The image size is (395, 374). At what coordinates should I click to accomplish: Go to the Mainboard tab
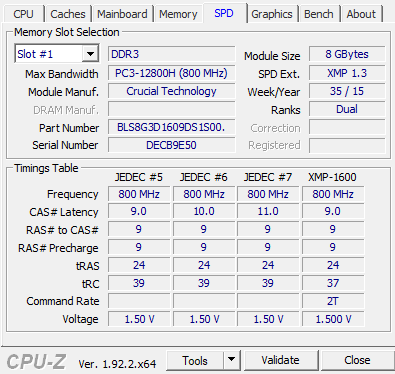122,14
